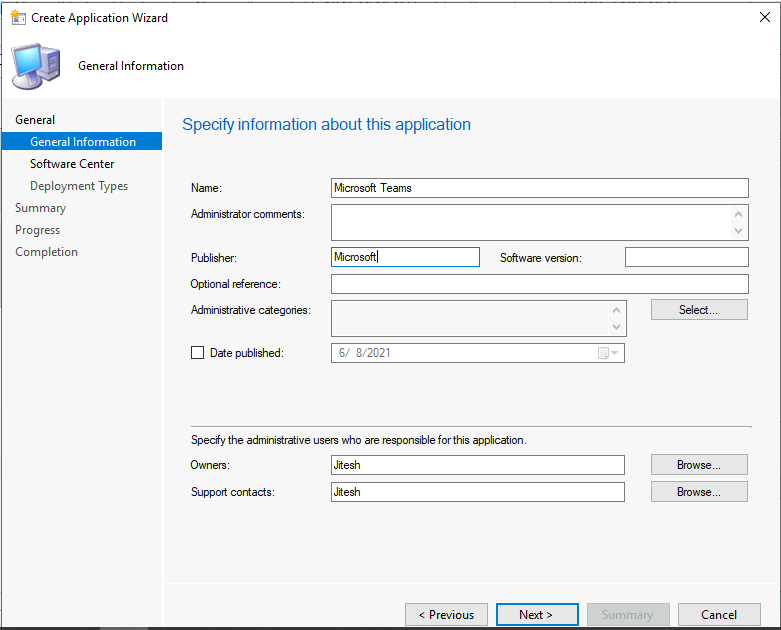Image resolution: width=781 pixels, height=630 pixels.
Task: Click the Date published date field
Action: (x=478, y=353)
